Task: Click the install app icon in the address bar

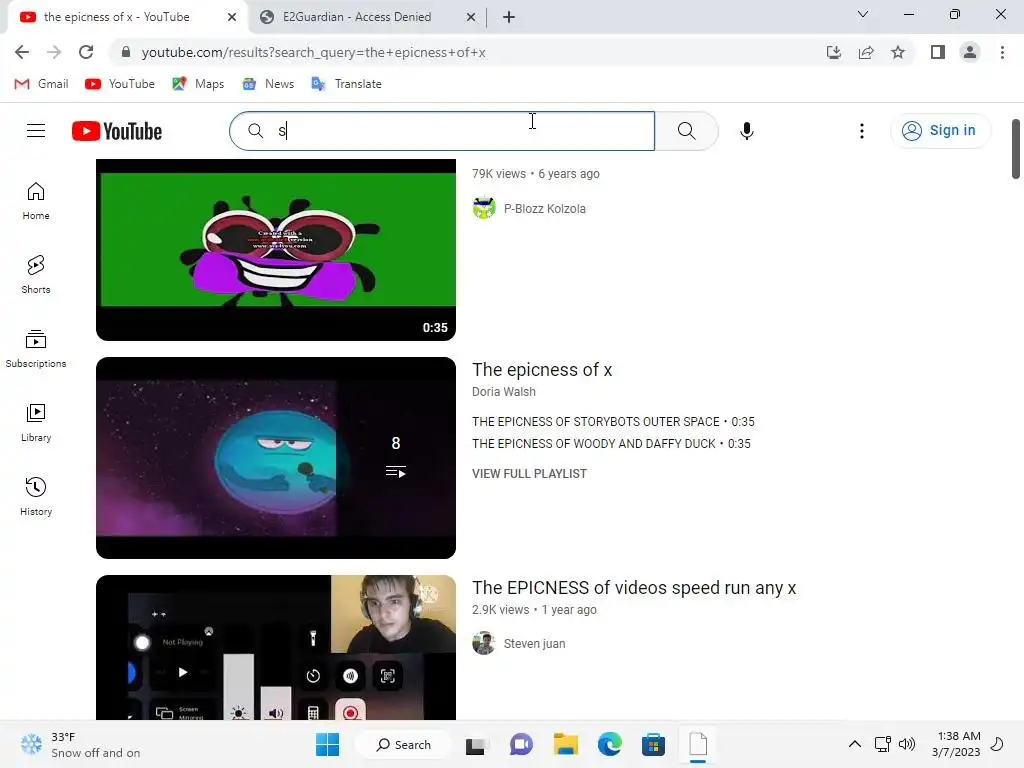Action: [833, 52]
